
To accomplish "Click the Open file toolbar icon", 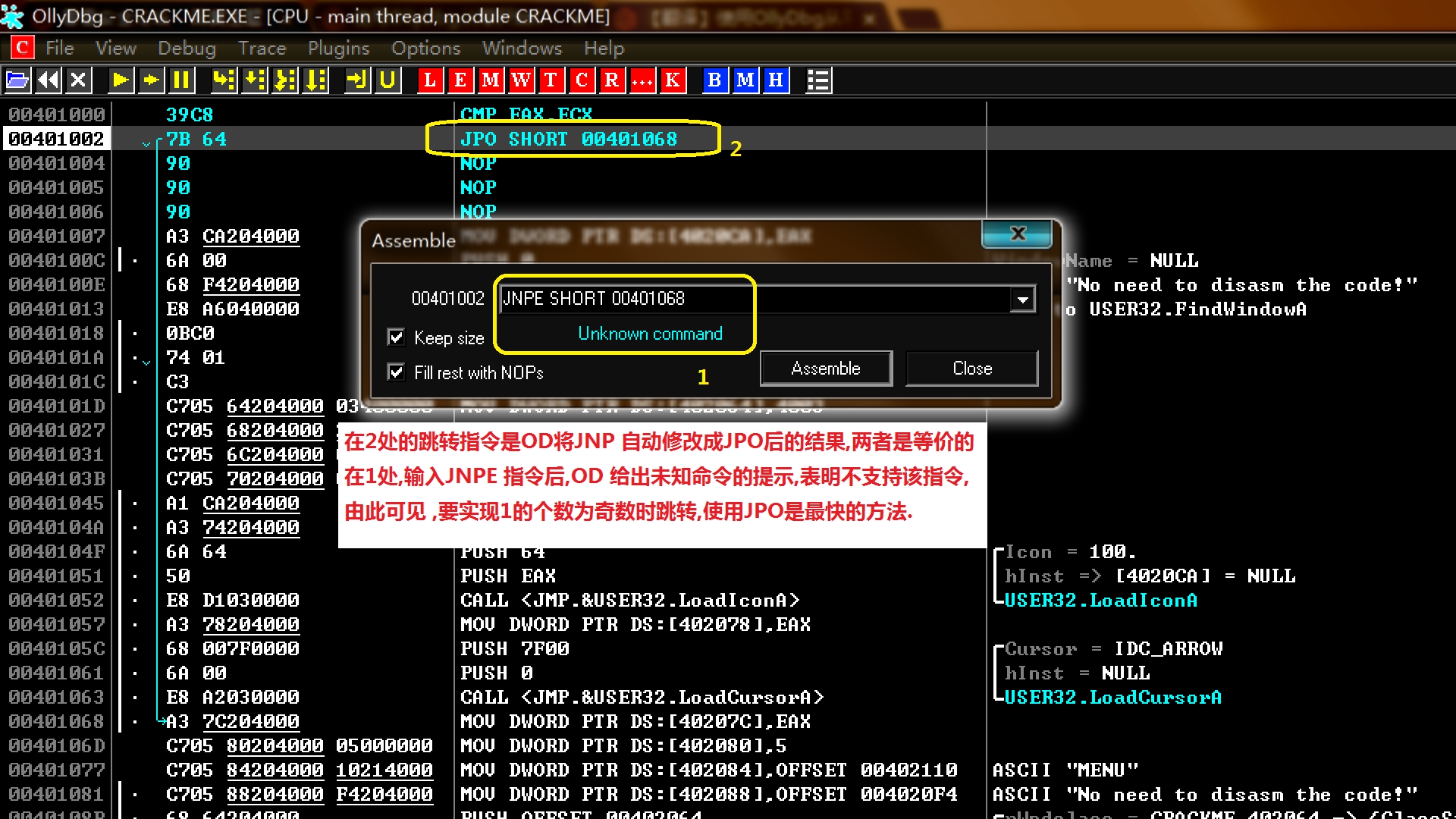I will coord(17,80).
